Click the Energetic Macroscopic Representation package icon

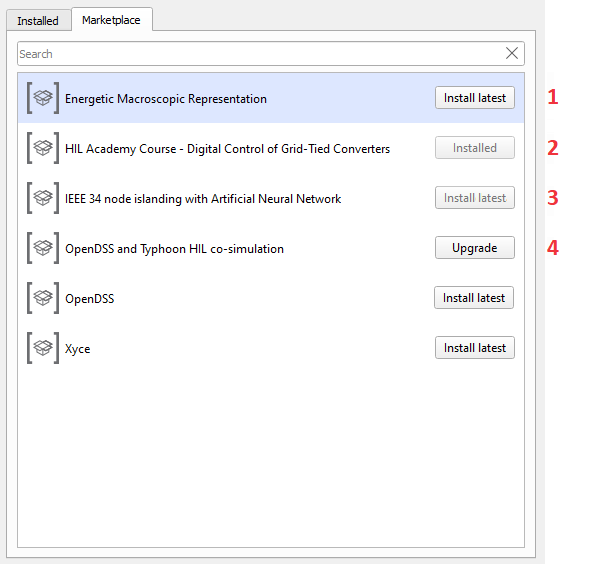(x=43, y=98)
